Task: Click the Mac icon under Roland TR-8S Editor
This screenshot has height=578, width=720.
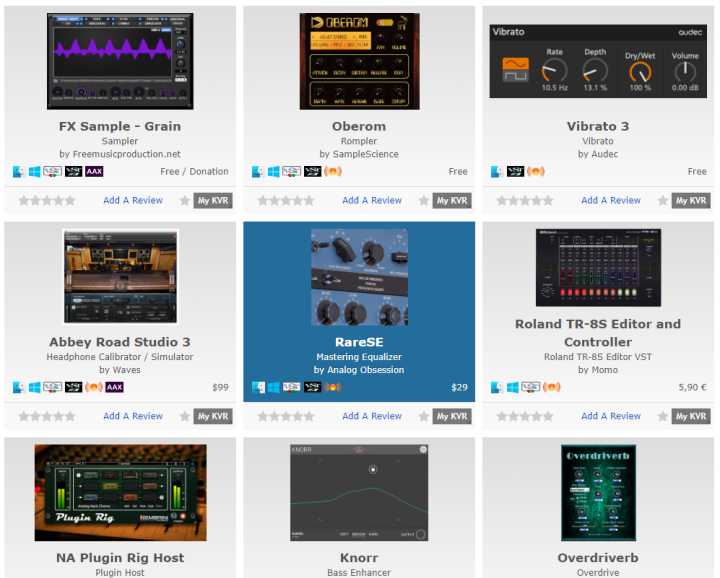Action: point(496,387)
